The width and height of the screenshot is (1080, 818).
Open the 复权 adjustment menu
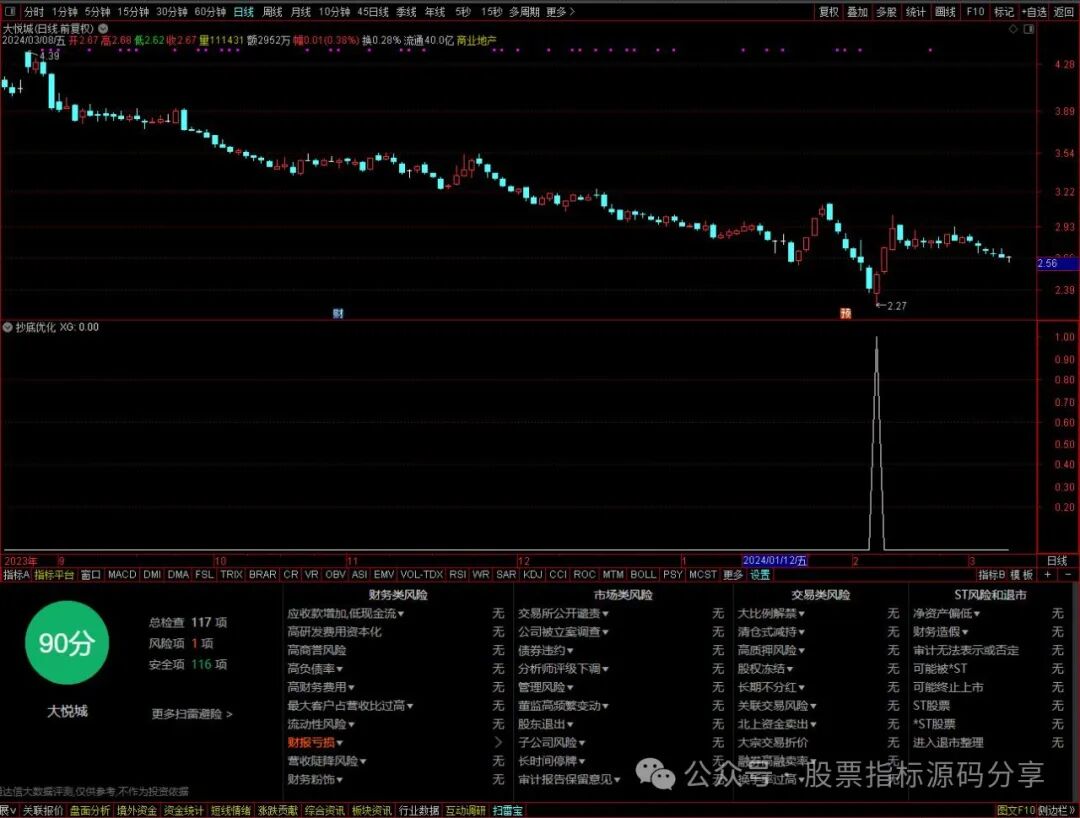tap(829, 12)
